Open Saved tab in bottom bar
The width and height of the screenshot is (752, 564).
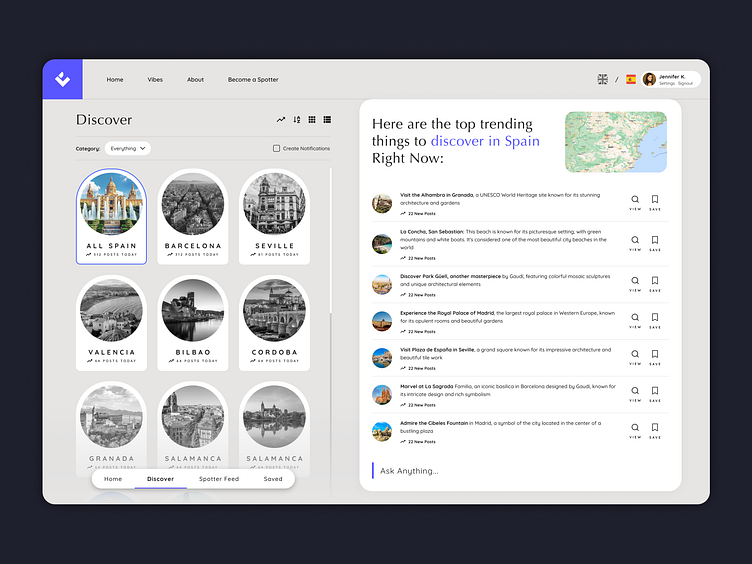pos(273,479)
